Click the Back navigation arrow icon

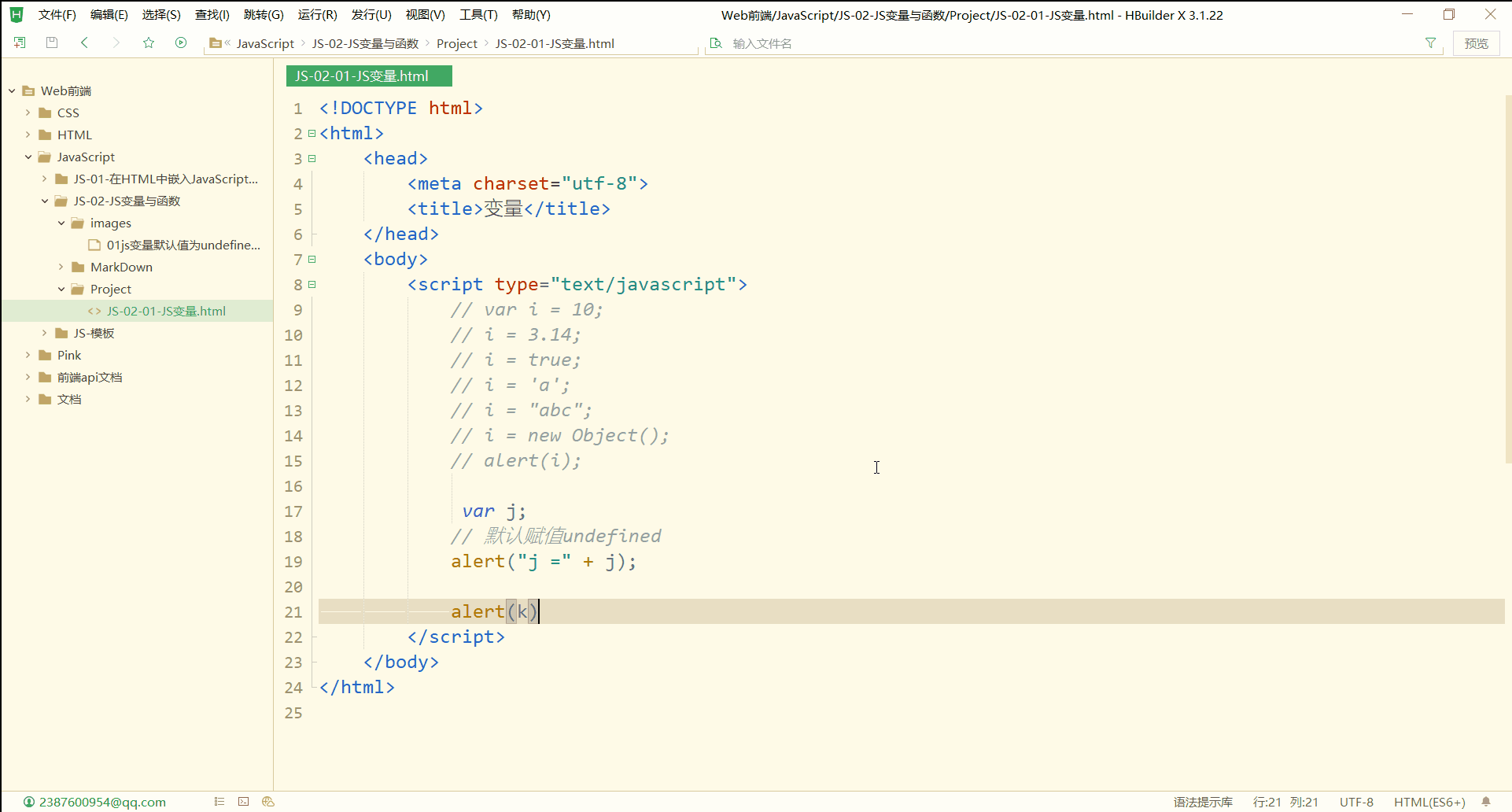point(84,42)
